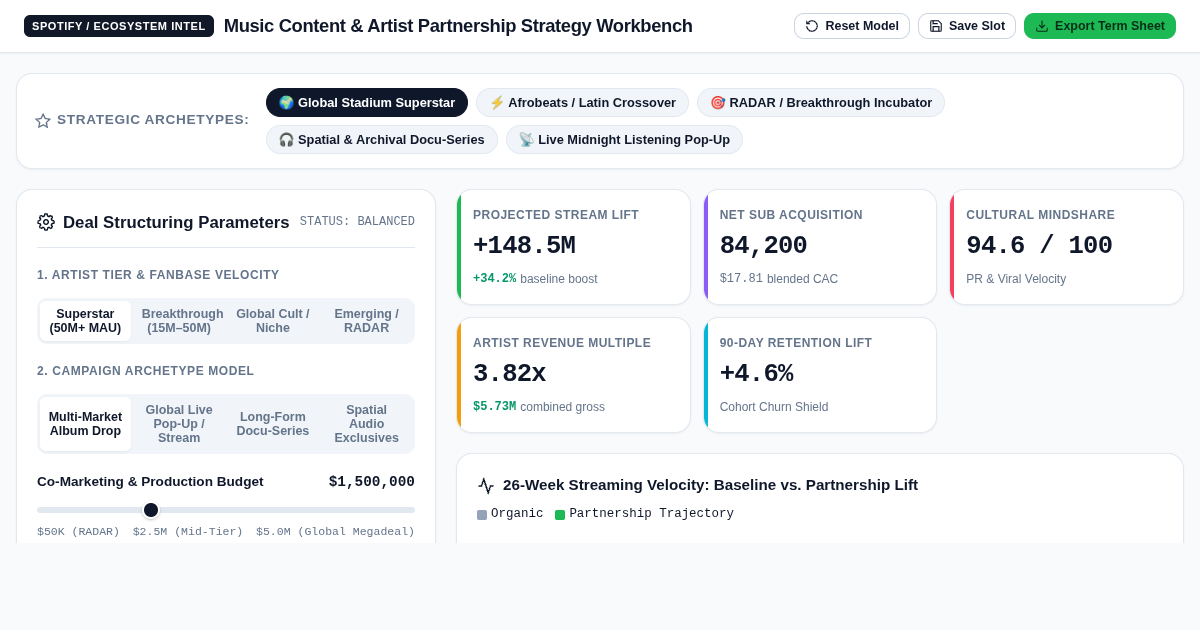The height and width of the screenshot is (630, 1200).
Task: Click the Net Sub Acquisition value 84,200
Action: 763,246
